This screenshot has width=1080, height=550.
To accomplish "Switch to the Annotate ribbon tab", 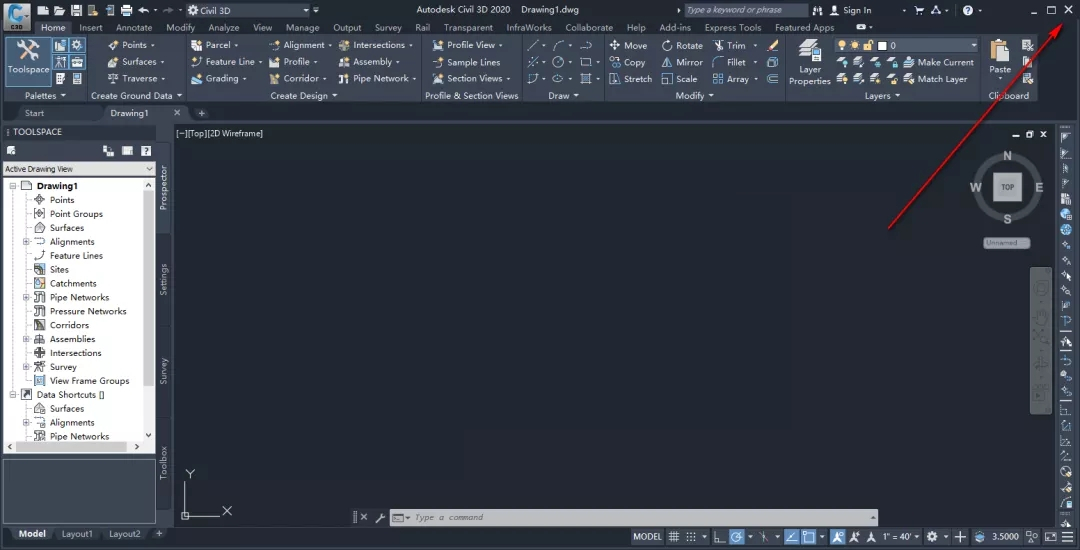I will coord(134,28).
